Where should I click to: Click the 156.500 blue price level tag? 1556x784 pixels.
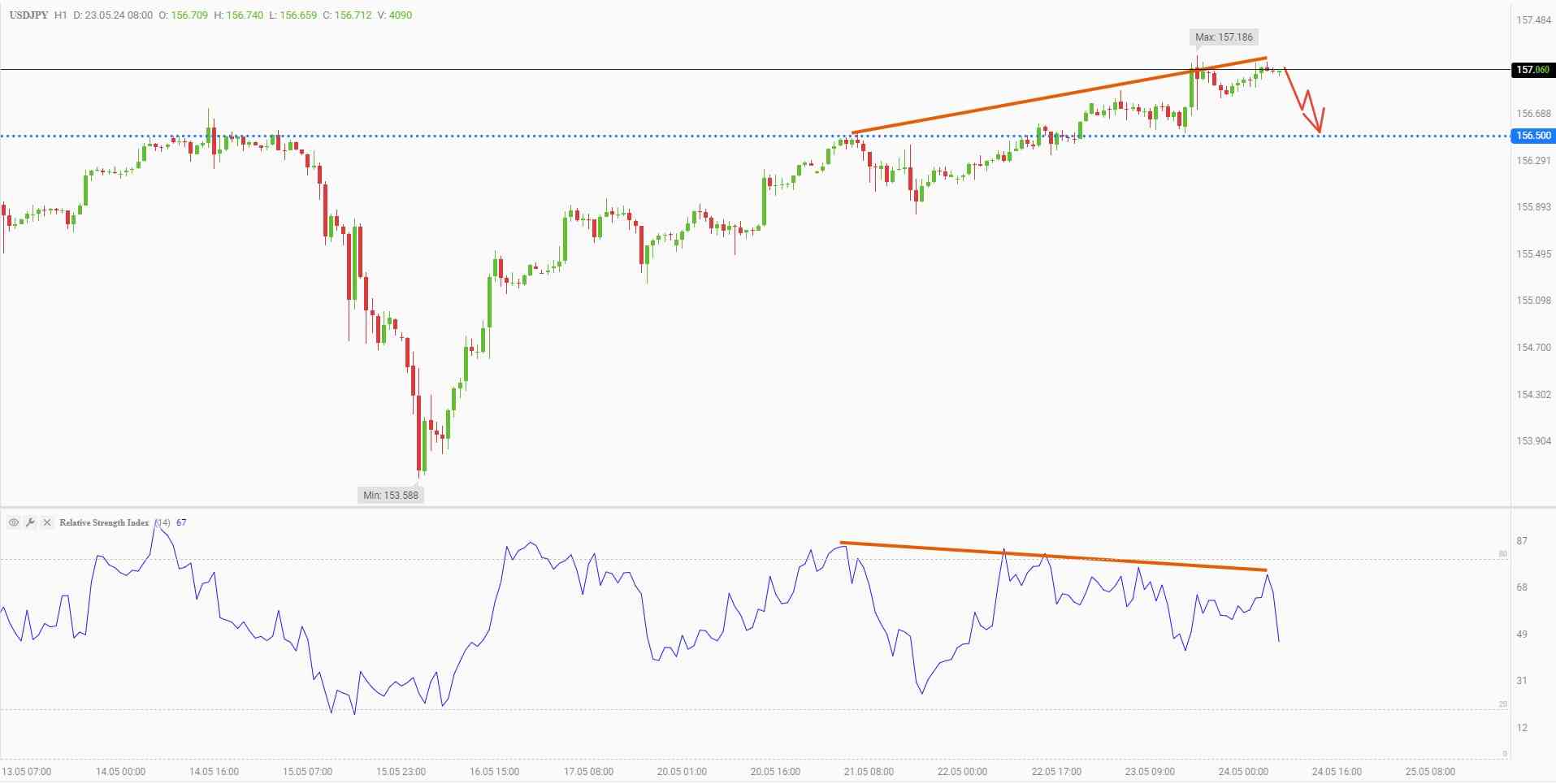(1532, 136)
